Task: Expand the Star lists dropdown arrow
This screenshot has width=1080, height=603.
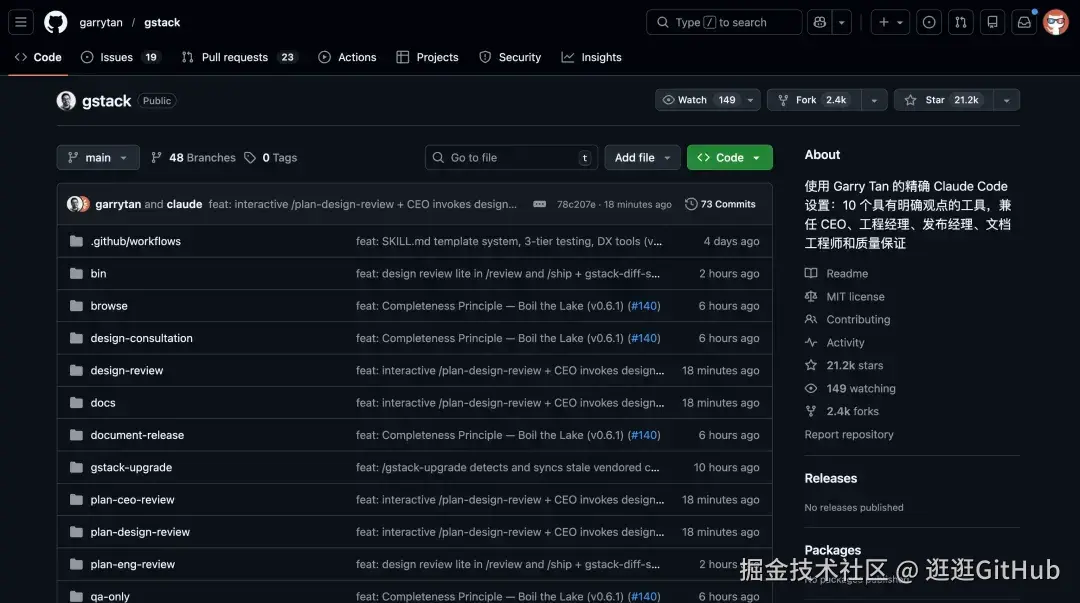Action: 1006,100
